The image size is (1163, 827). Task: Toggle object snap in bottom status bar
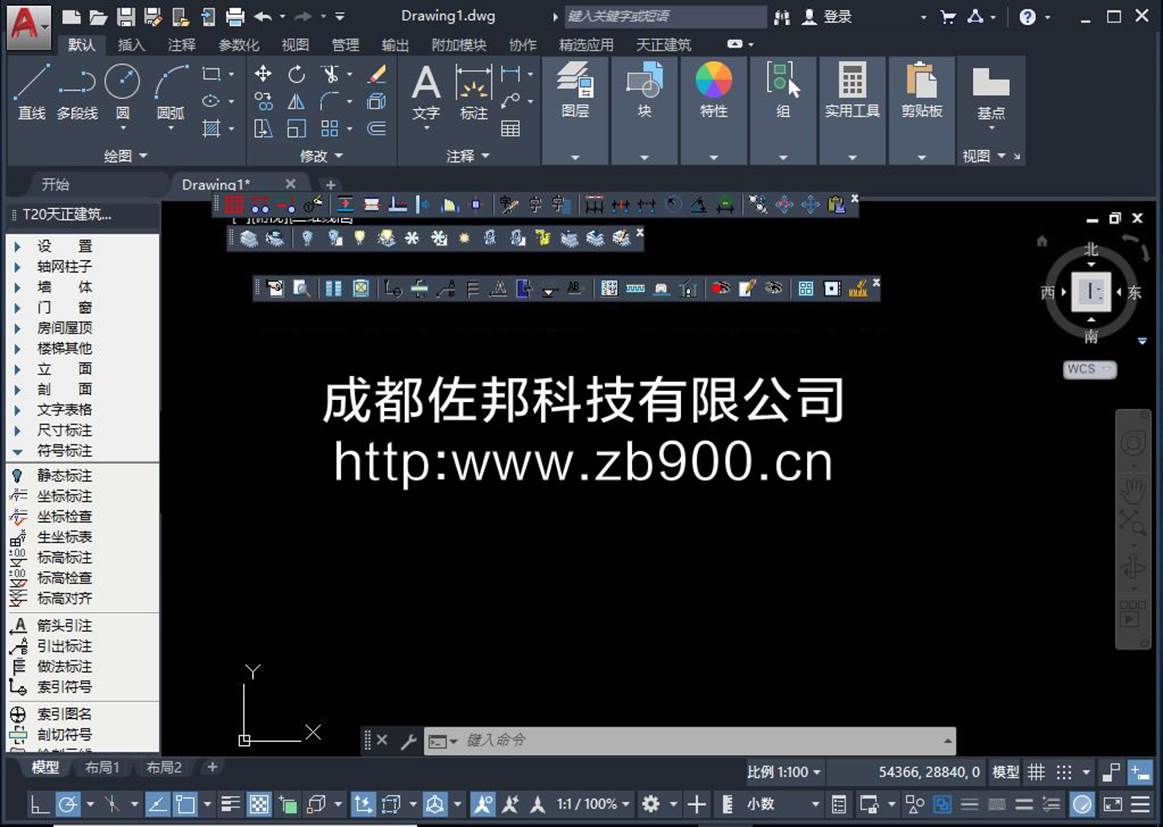coord(185,804)
